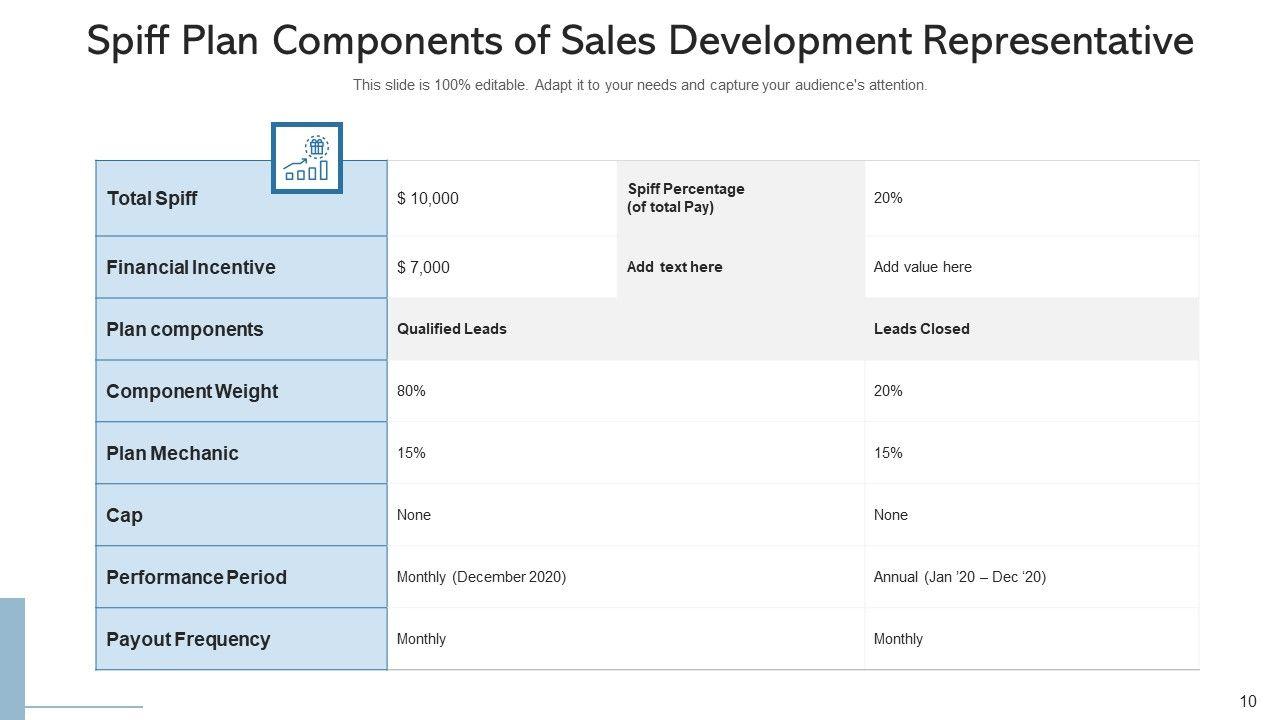Select the Total Spiff row header
The image size is (1280, 720).
[x=152, y=199]
